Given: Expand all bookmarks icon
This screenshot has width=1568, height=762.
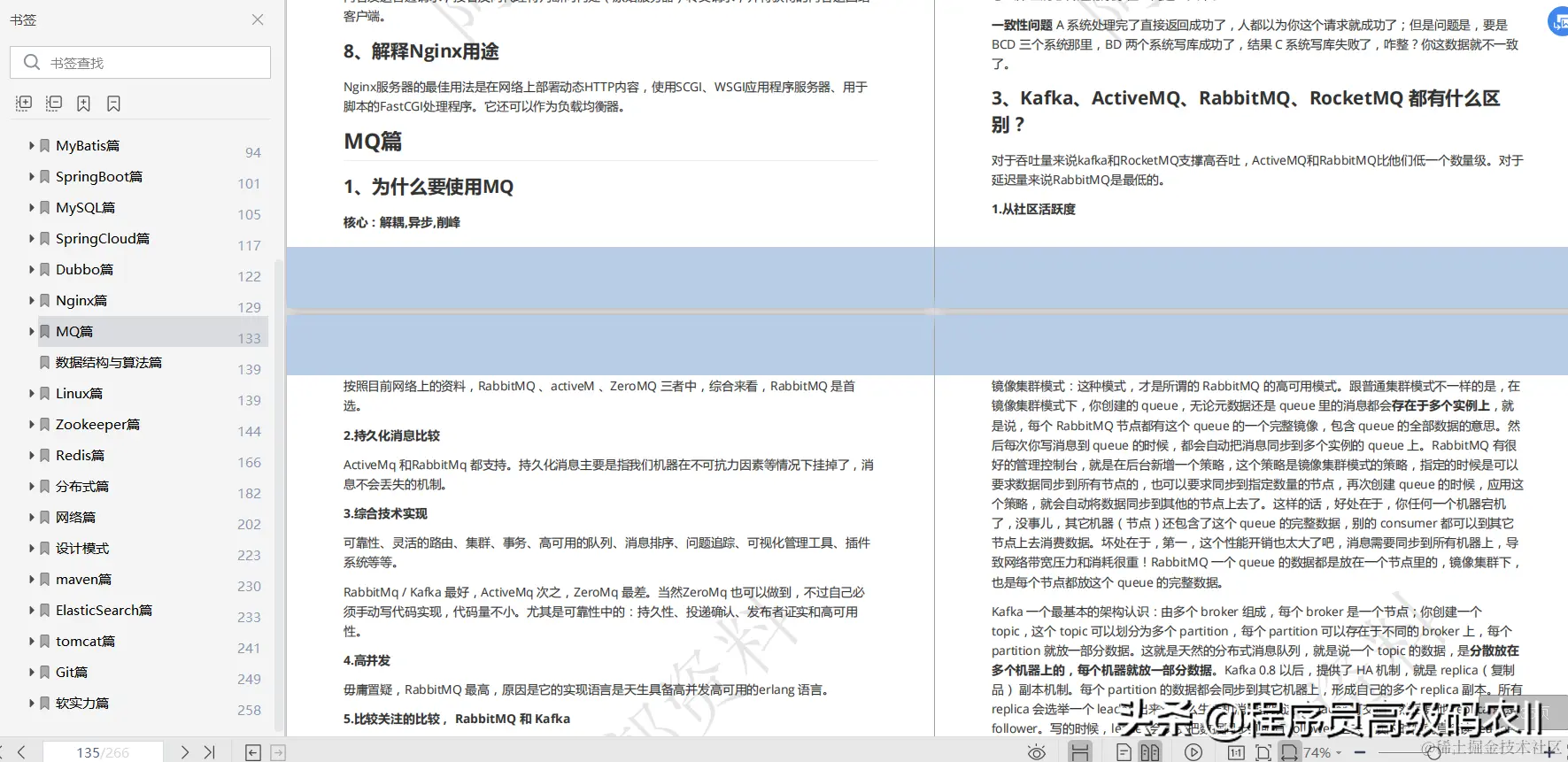Looking at the screenshot, I should pyautogui.click(x=24, y=104).
